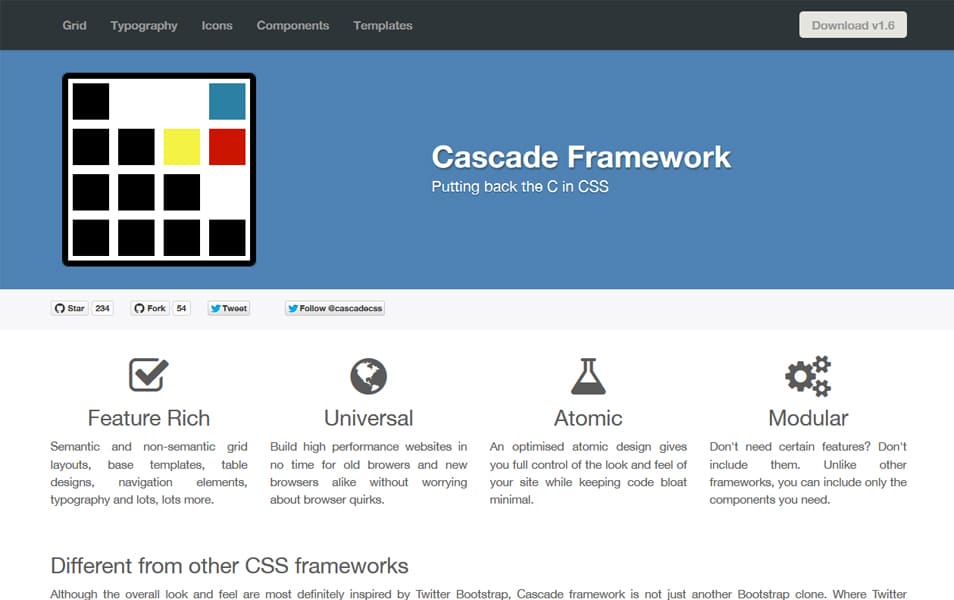
Task: Click the fork count 54
Action: 181,309
